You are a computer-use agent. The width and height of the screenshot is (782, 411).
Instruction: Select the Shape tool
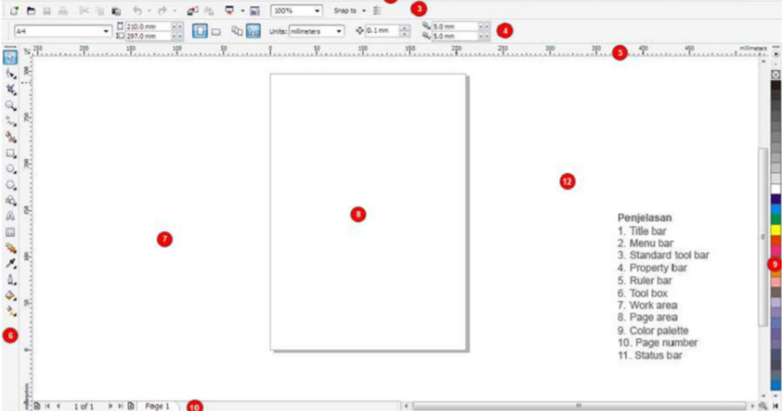[x=10, y=74]
